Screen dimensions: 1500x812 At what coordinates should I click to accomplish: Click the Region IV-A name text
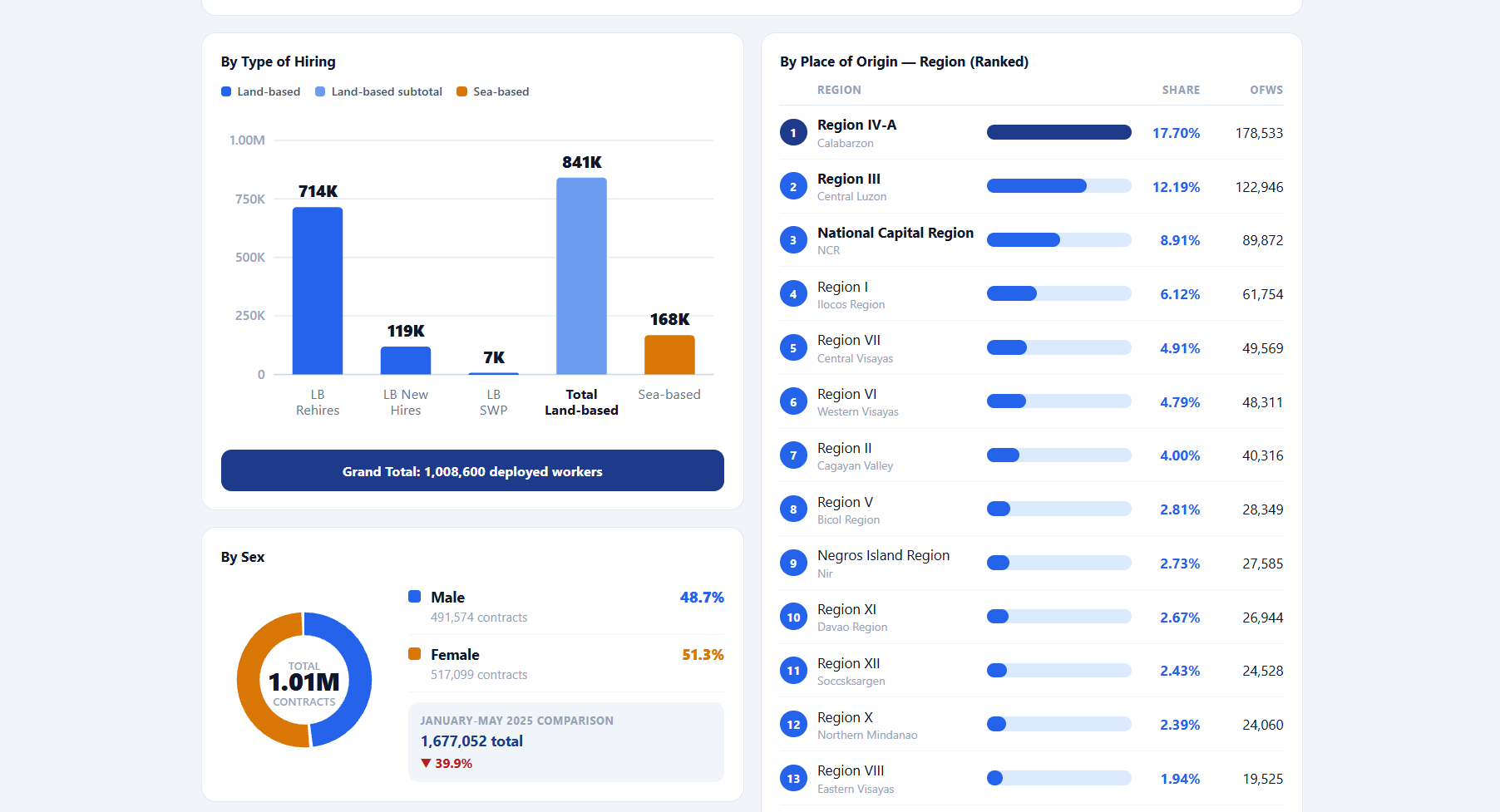pos(856,125)
